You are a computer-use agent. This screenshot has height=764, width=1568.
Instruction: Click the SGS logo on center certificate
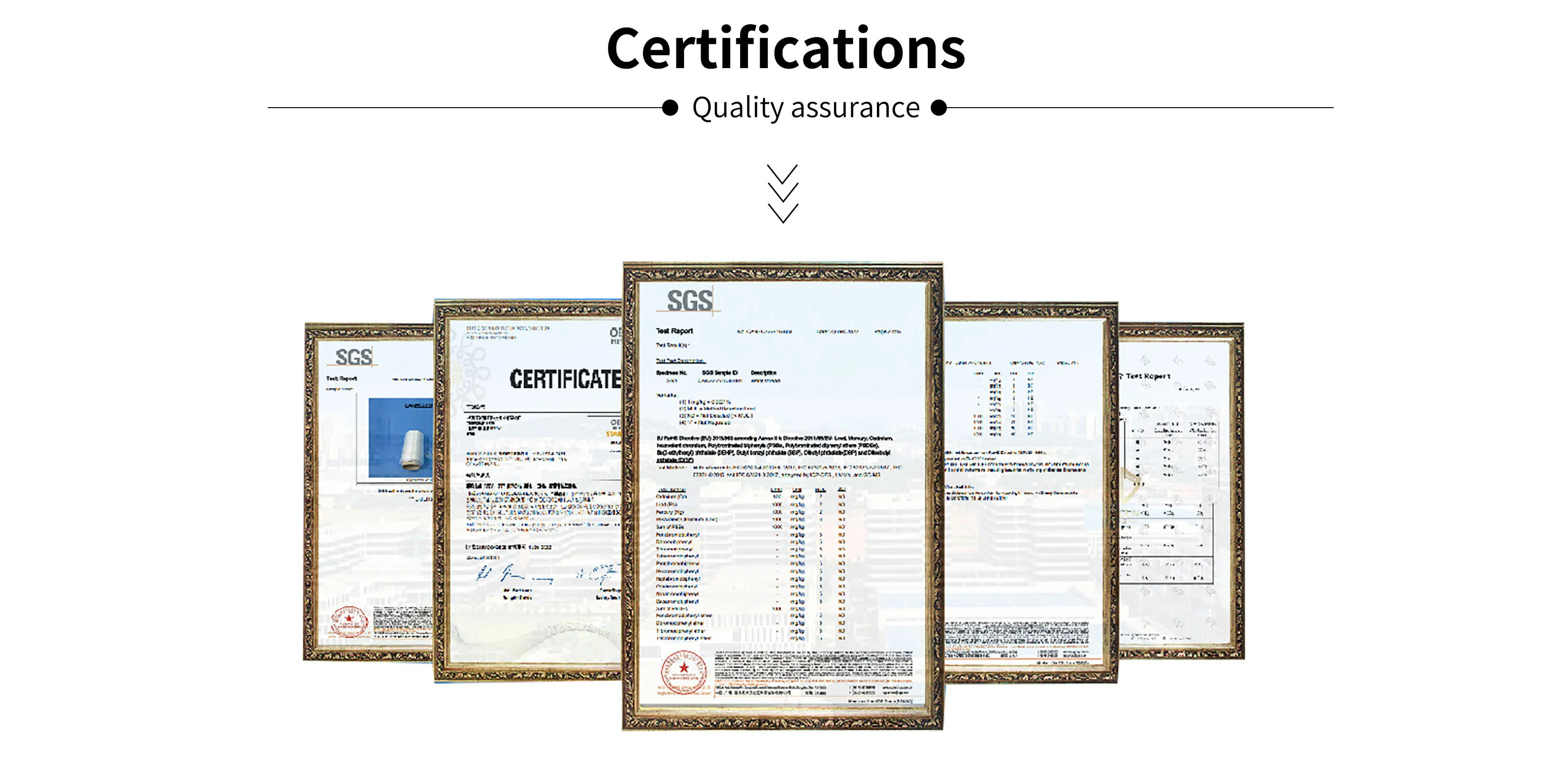tap(690, 301)
